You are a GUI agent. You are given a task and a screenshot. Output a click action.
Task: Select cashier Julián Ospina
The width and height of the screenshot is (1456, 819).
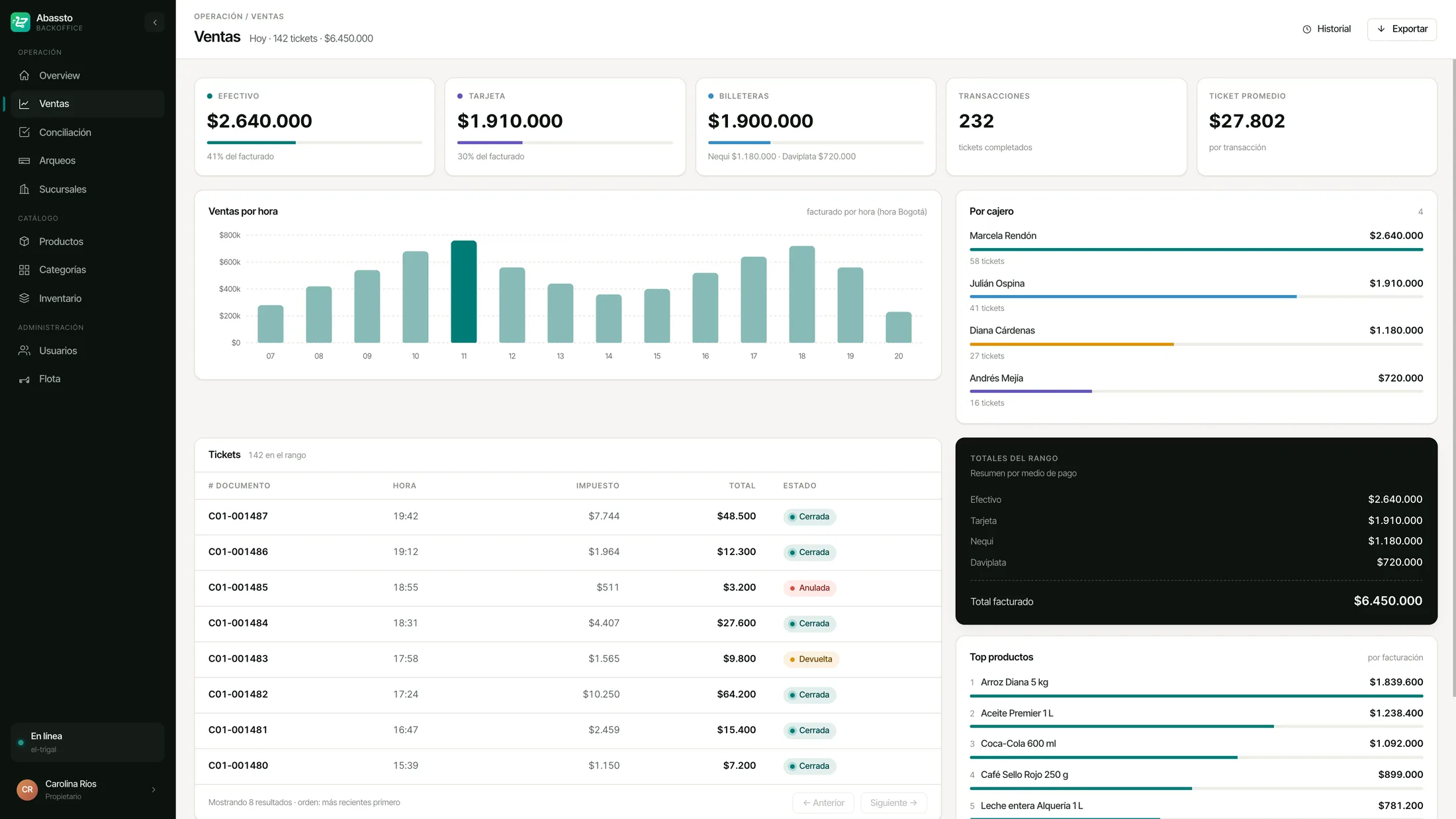[x=1196, y=295]
